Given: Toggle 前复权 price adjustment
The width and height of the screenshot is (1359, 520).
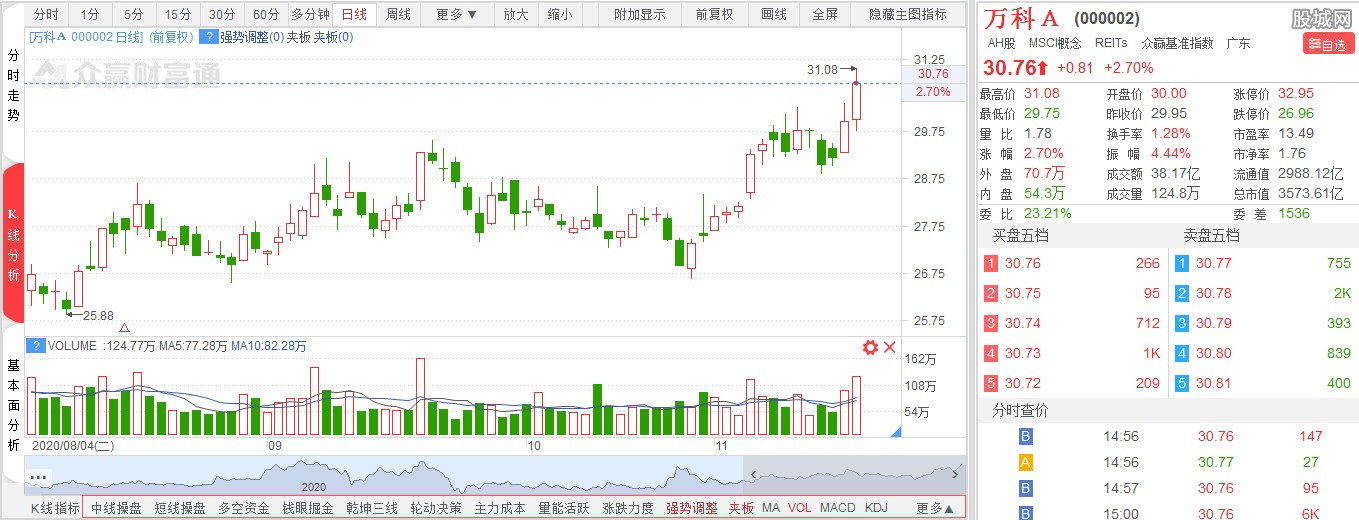Looking at the screenshot, I should (x=714, y=14).
